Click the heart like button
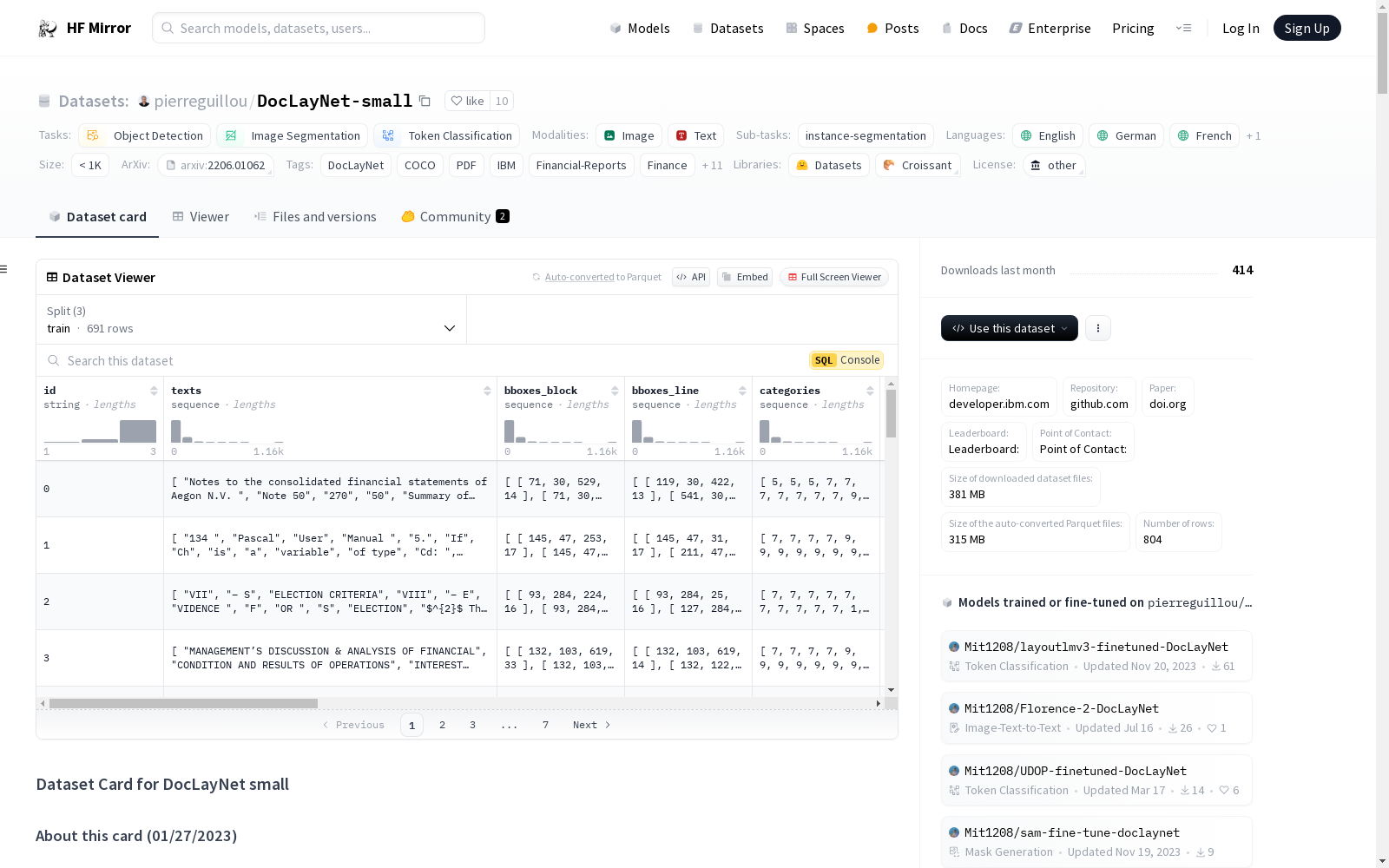This screenshot has width=1389, height=868. [467, 101]
